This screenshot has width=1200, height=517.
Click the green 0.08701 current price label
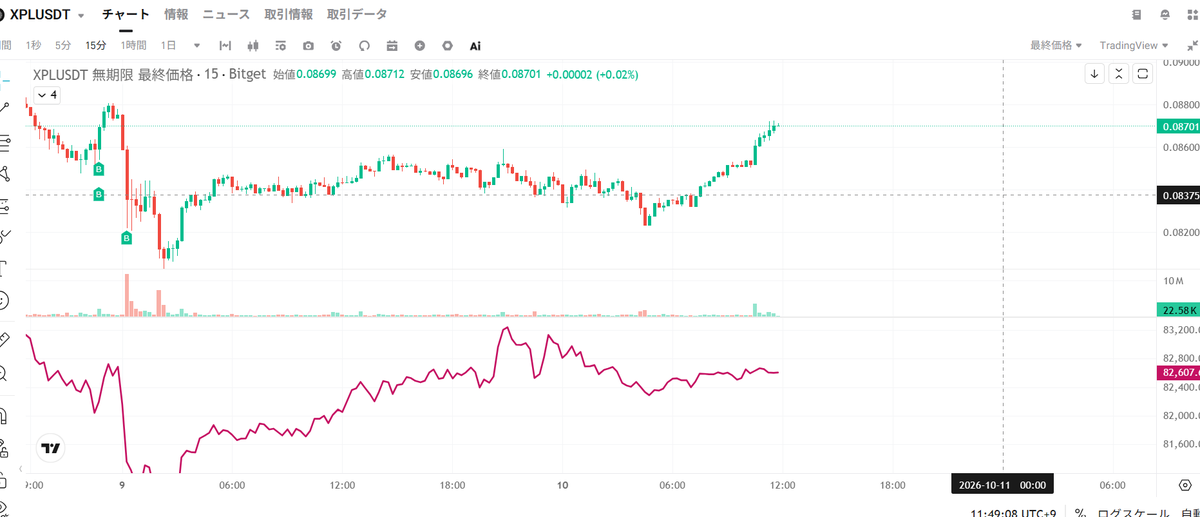(x=1176, y=127)
